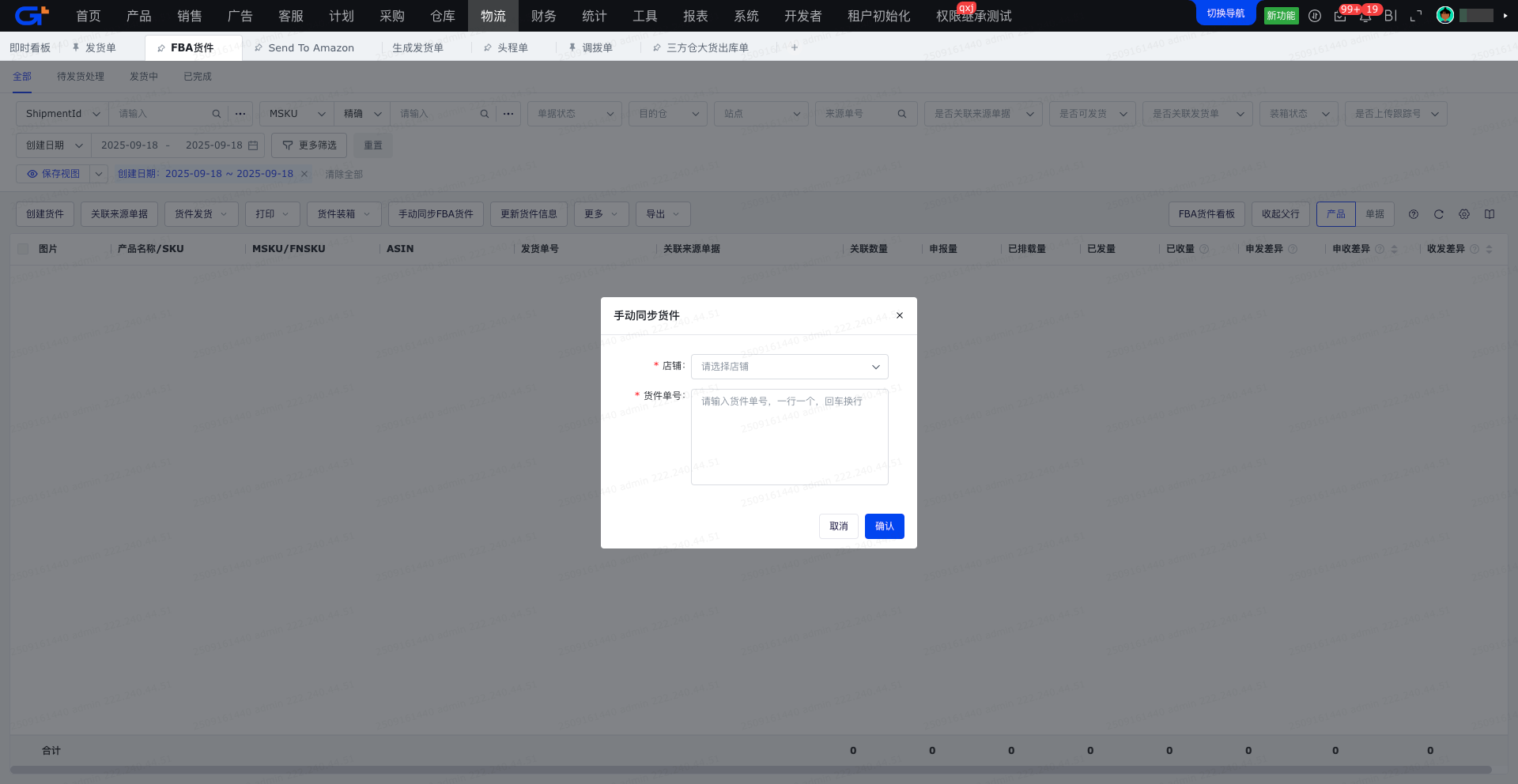Close the 手动同步货件 dialog with X
Screen dimensions: 1518x784
point(900,315)
